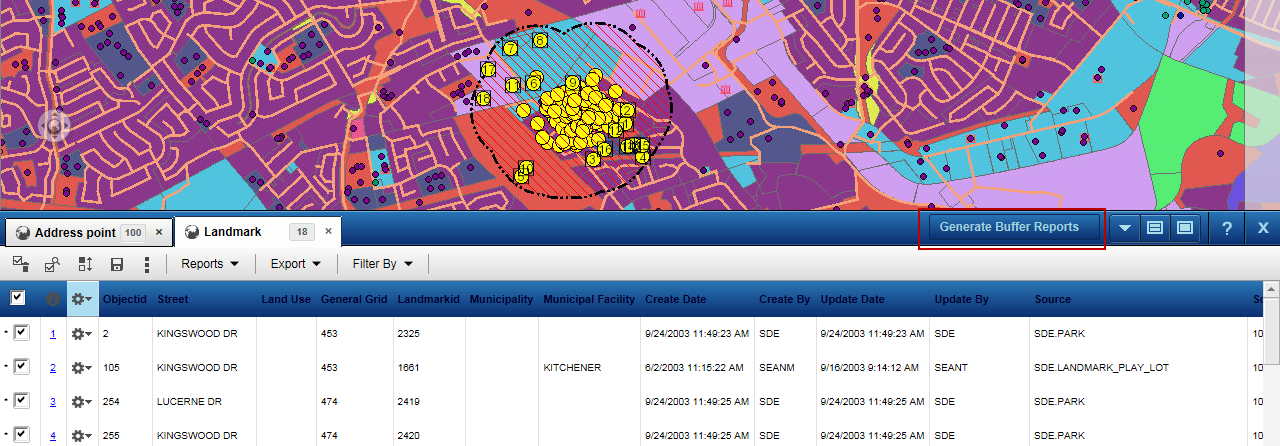Close the Address point tab
Viewport: 1280px width, 446px height.
click(159, 232)
